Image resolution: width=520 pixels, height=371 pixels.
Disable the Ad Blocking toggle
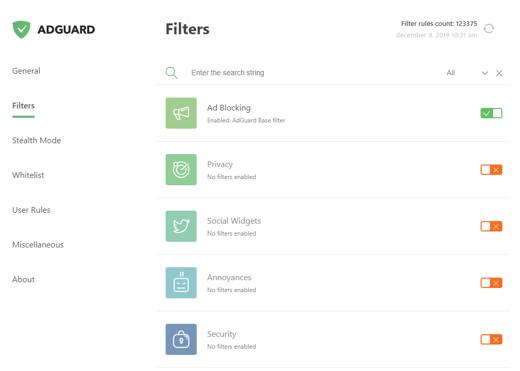[x=491, y=113]
